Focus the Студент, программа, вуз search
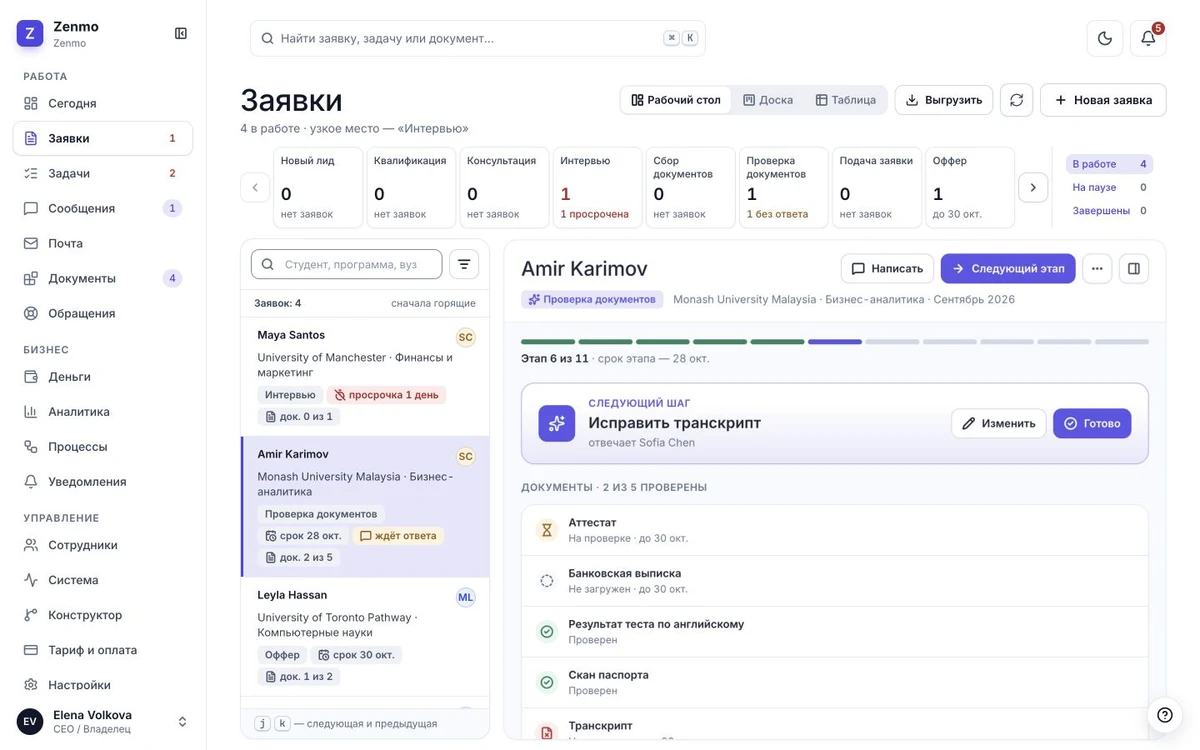Image resolution: width=1200 pixels, height=750 pixels. pos(346,264)
